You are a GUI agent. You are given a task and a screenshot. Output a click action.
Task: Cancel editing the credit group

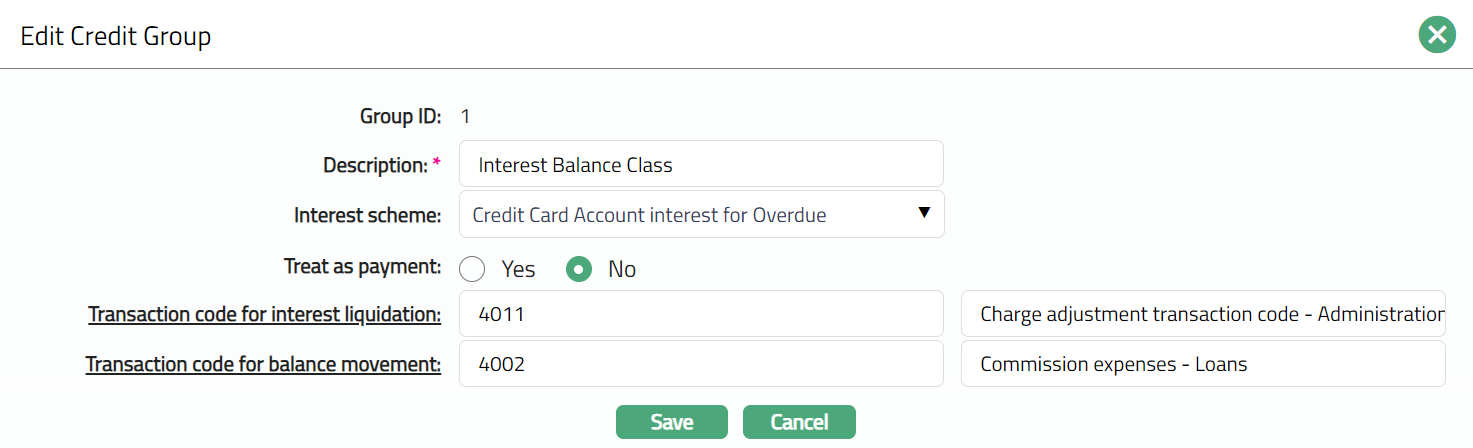(799, 422)
